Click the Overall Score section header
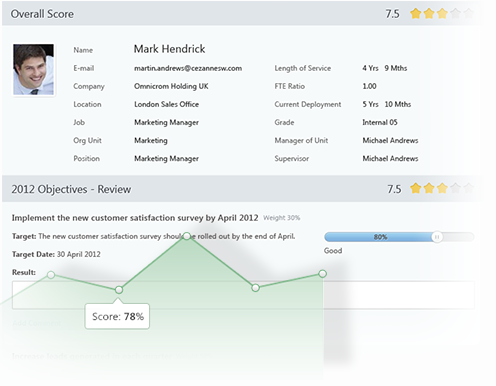 tap(242, 14)
